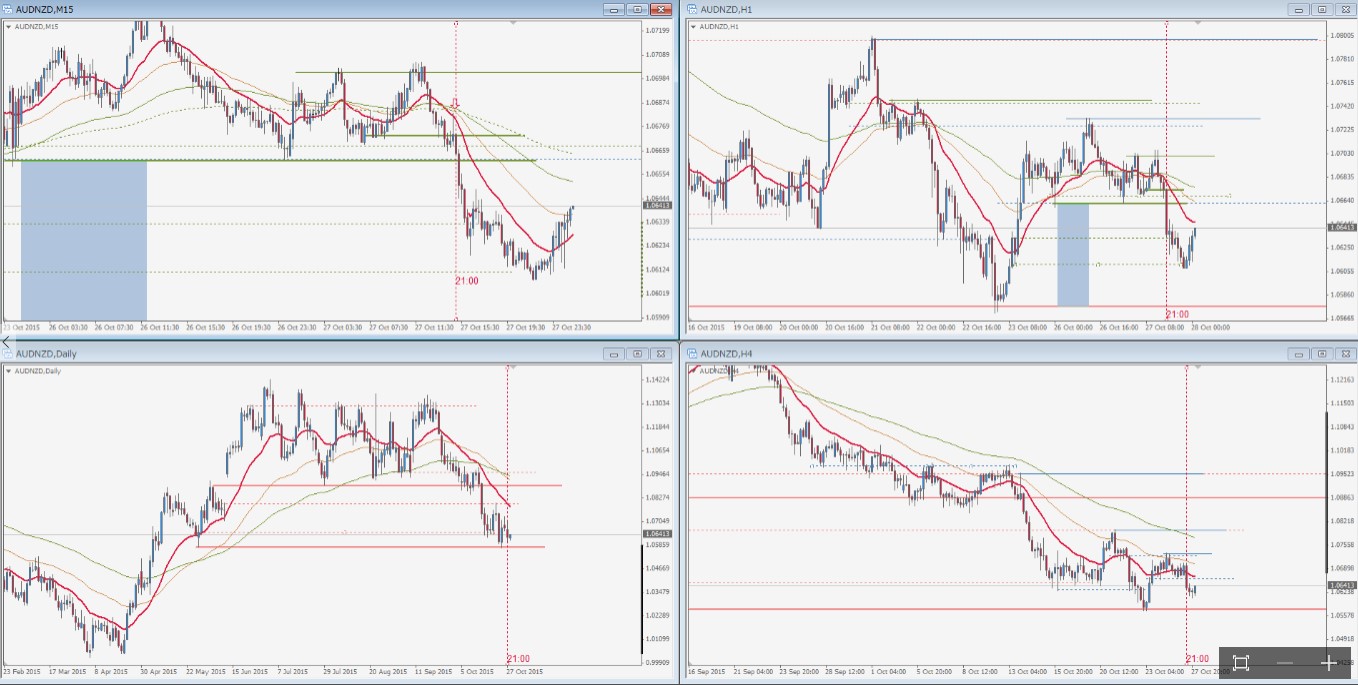Minimize the AUDNZD,Daily chart window
The width and height of the screenshot is (1358, 685).
pos(614,353)
